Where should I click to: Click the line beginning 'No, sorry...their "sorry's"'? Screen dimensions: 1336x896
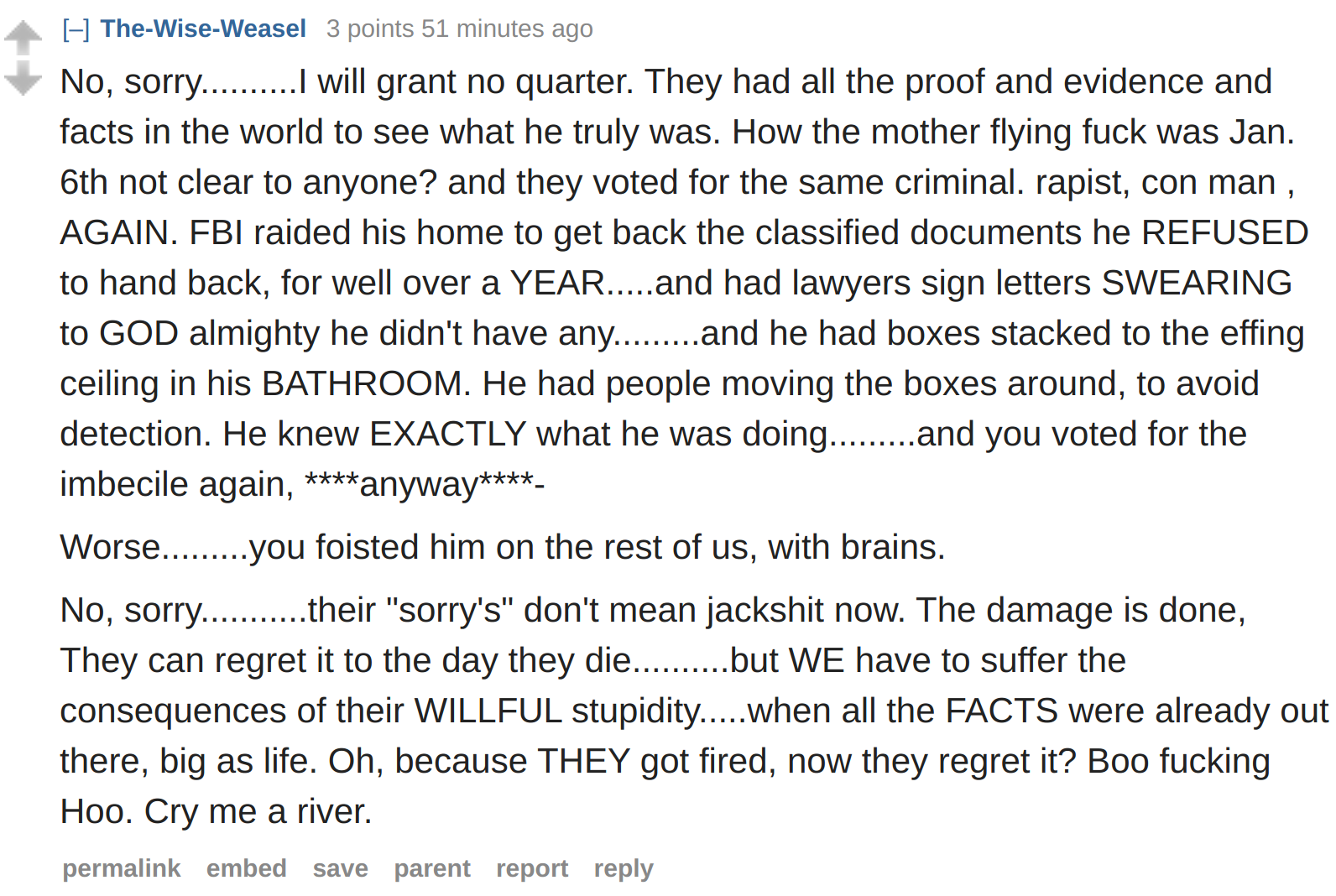point(653,611)
